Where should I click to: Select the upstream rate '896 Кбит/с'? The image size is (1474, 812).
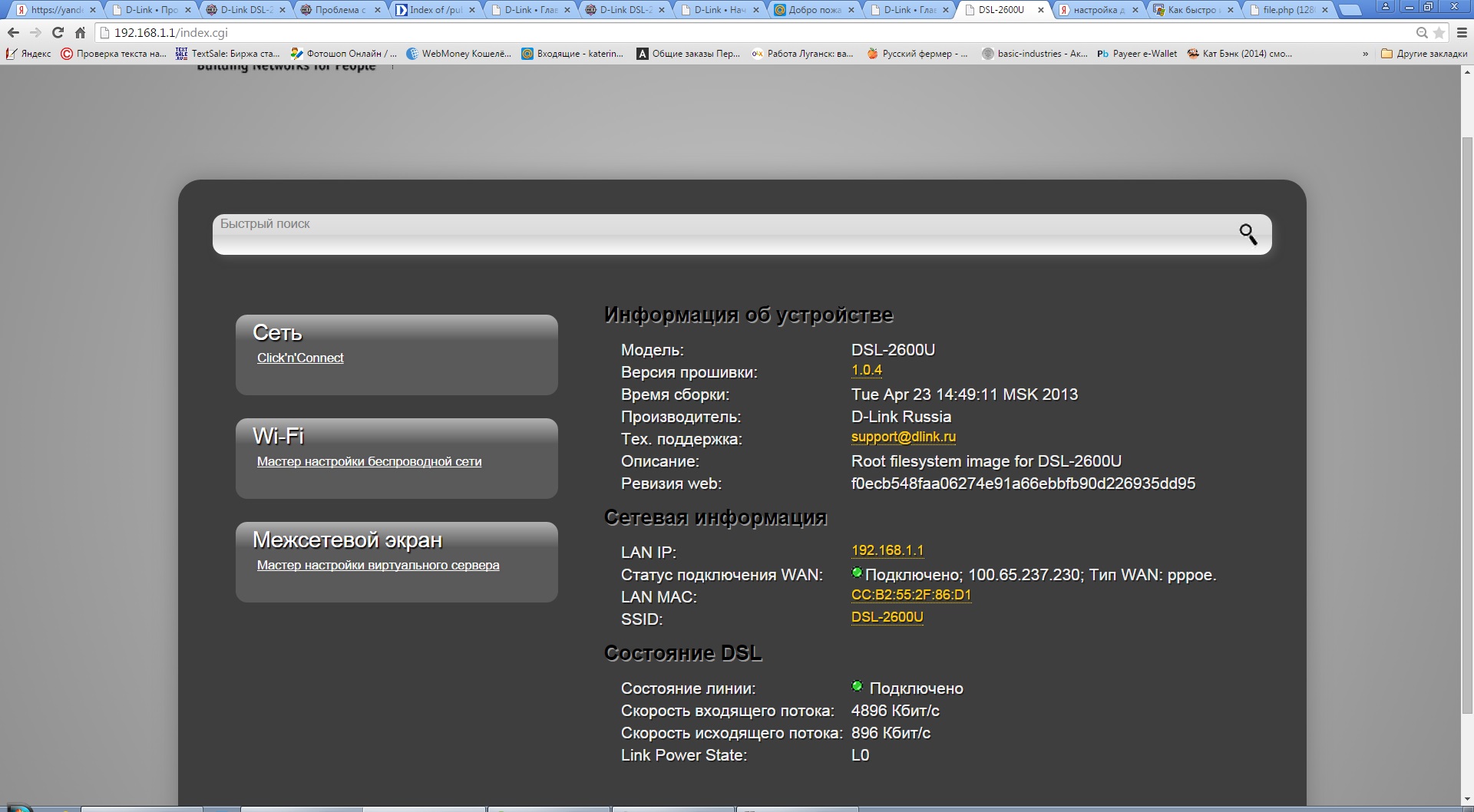(891, 733)
